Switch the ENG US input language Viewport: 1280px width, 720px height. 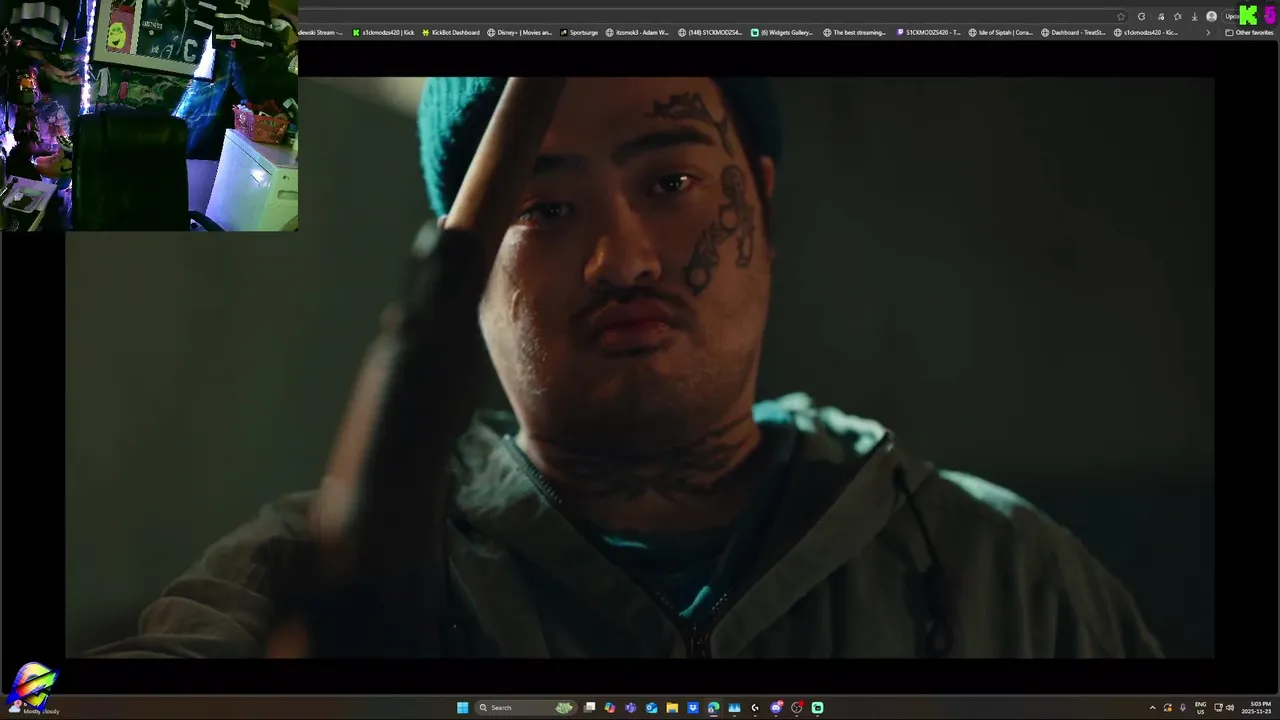1200,708
